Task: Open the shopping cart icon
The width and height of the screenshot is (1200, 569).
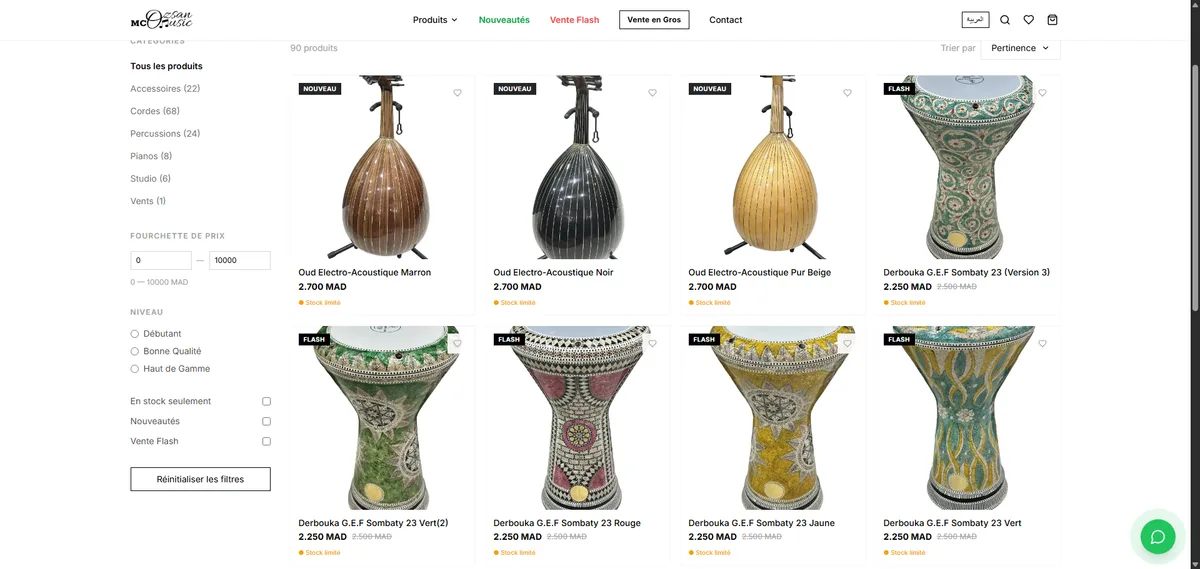Action: pos(1052,19)
